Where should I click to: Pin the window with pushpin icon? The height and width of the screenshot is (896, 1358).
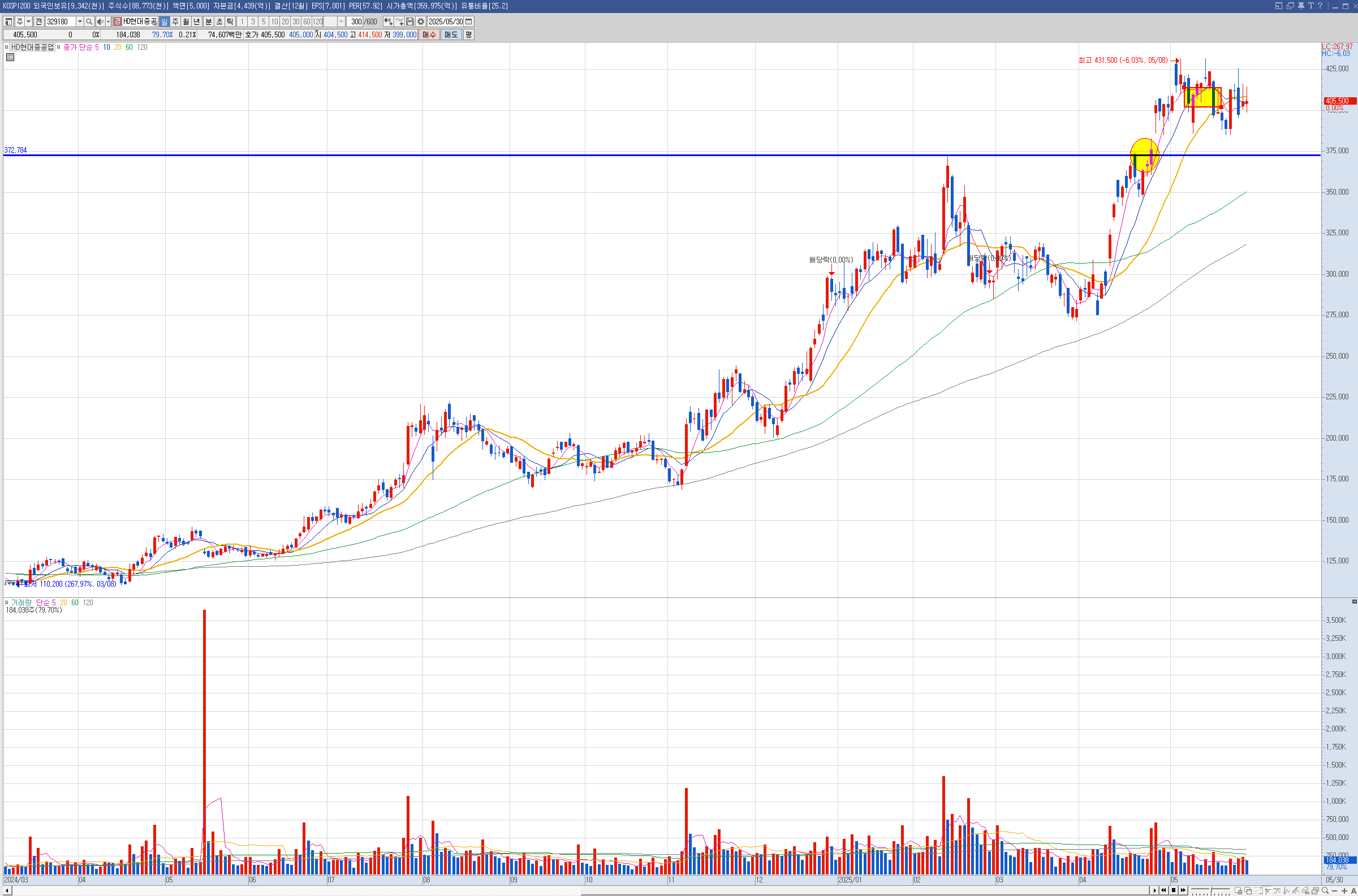(x=1301, y=6)
